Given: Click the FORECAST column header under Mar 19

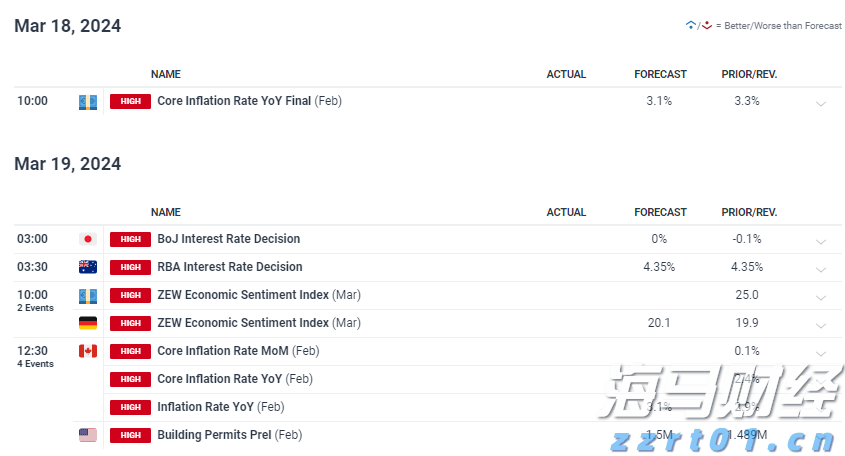Looking at the screenshot, I should pyautogui.click(x=660, y=213).
